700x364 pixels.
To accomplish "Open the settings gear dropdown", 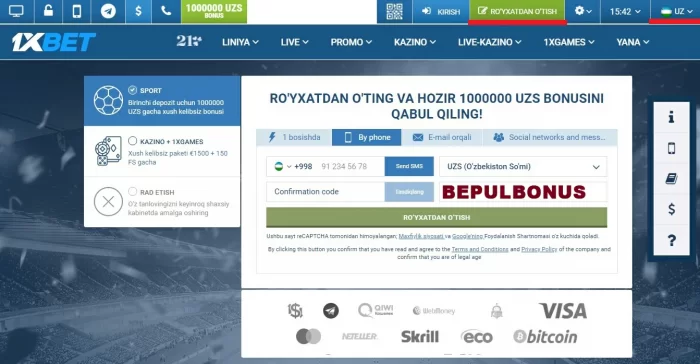I will click(x=583, y=11).
